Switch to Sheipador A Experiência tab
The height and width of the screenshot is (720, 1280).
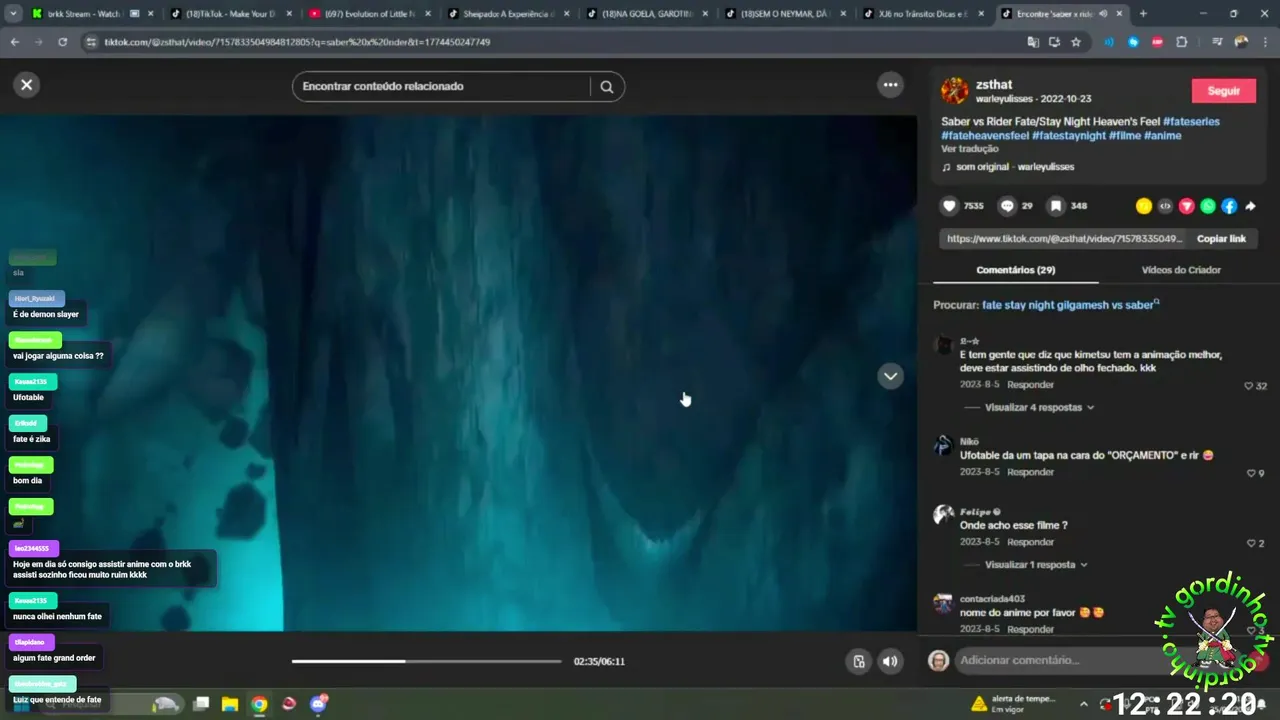[507, 14]
